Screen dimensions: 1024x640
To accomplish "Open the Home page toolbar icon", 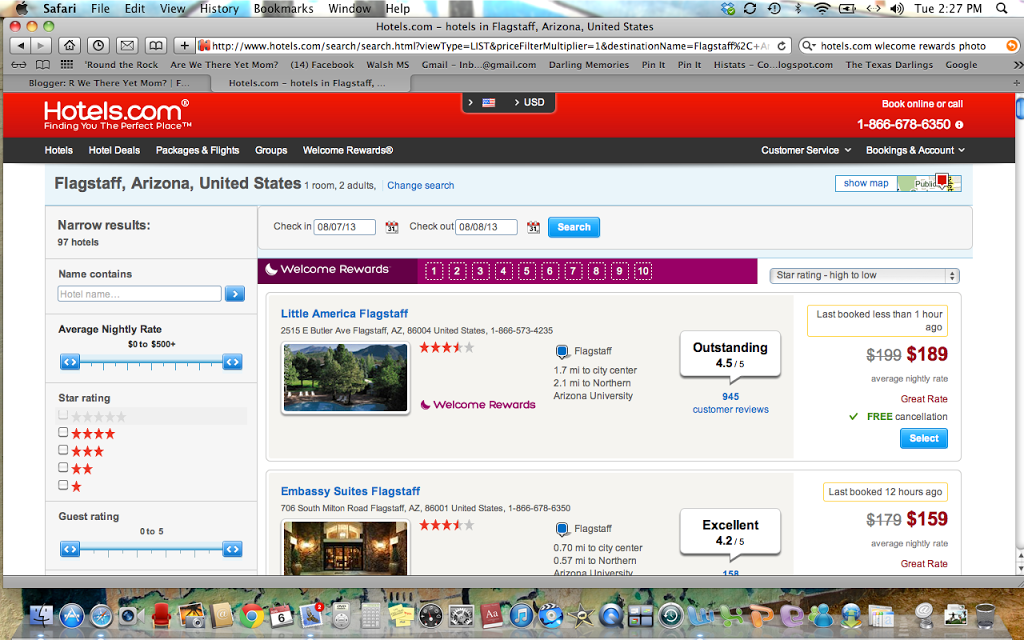I will pyautogui.click(x=69, y=46).
